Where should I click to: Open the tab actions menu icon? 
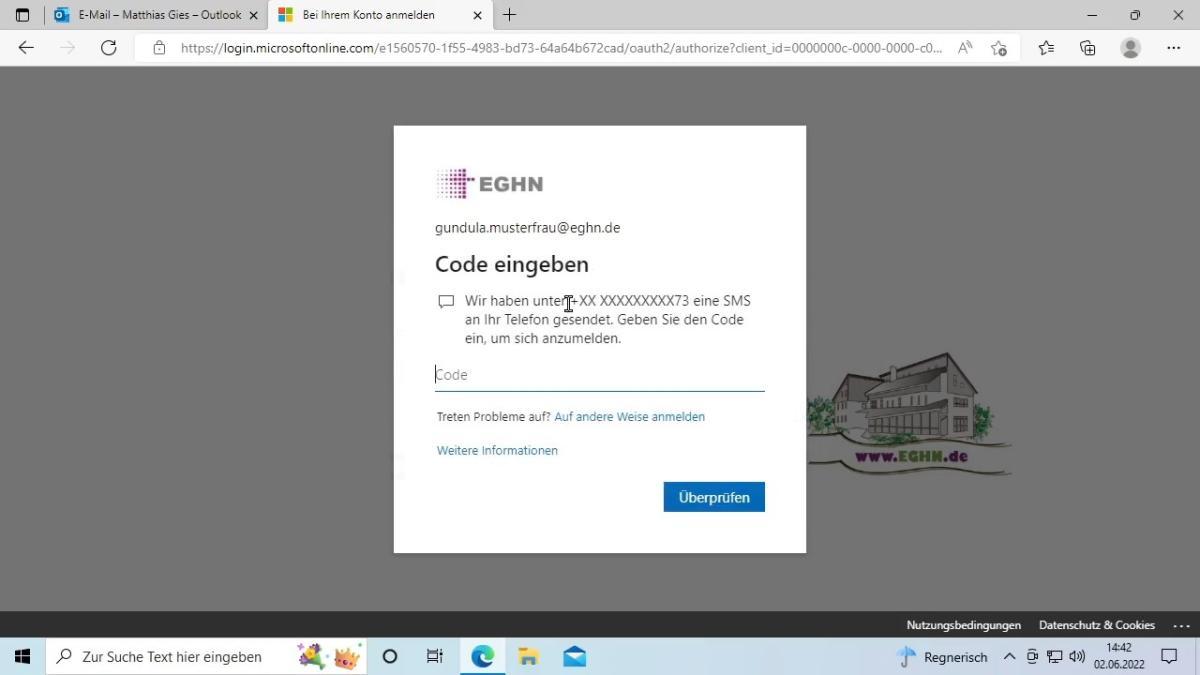coord(22,15)
